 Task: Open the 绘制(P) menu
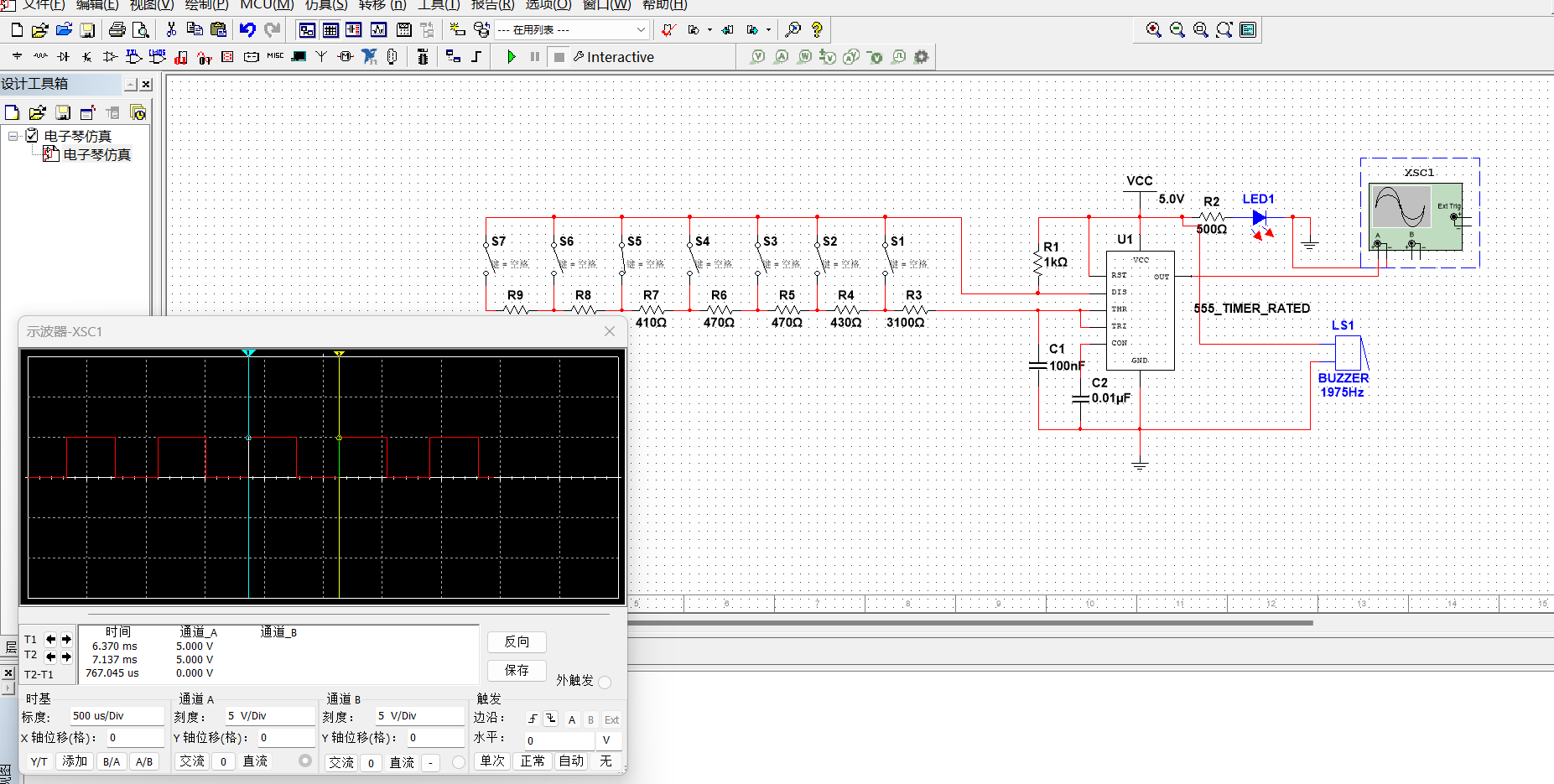click(x=206, y=5)
